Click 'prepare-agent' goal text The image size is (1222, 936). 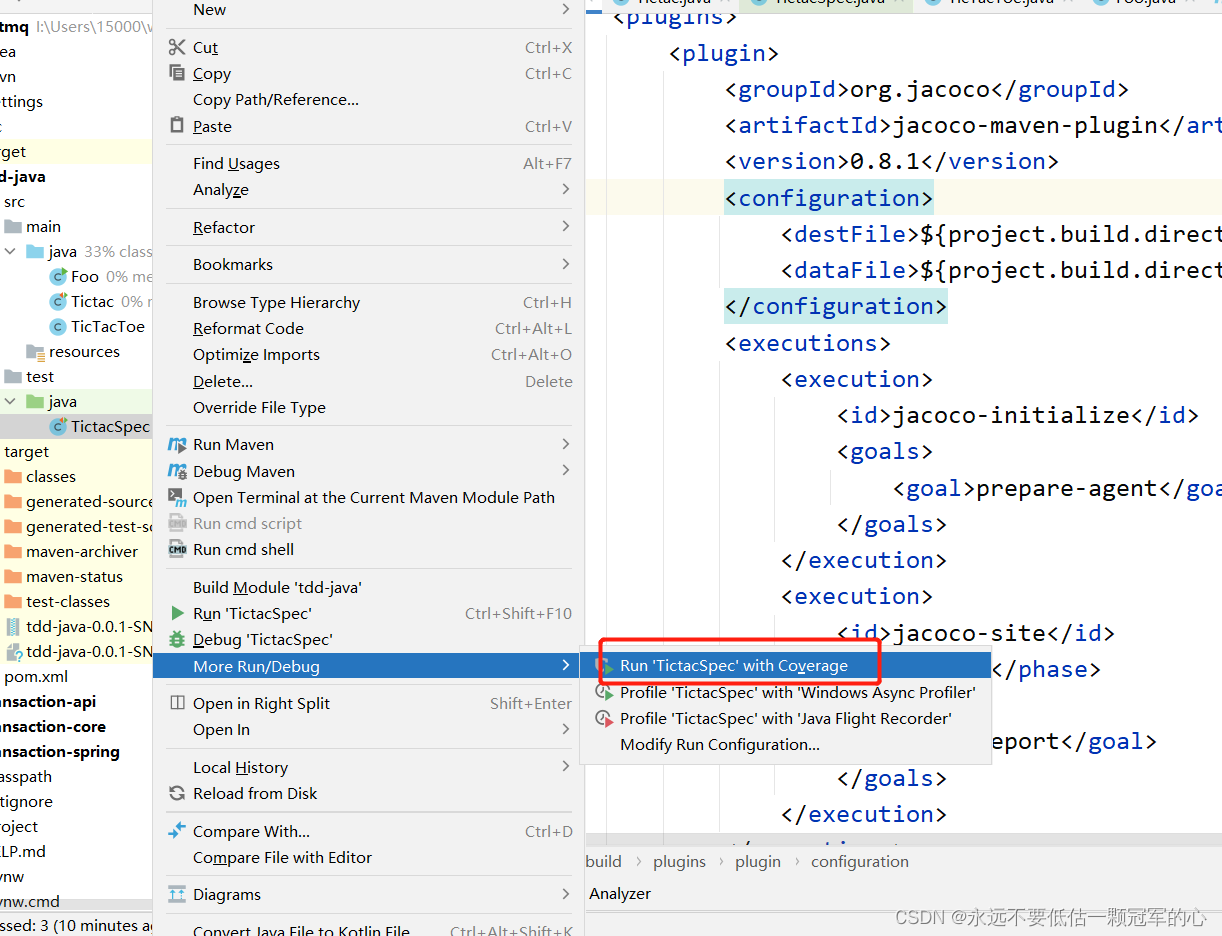(1067, 488)
